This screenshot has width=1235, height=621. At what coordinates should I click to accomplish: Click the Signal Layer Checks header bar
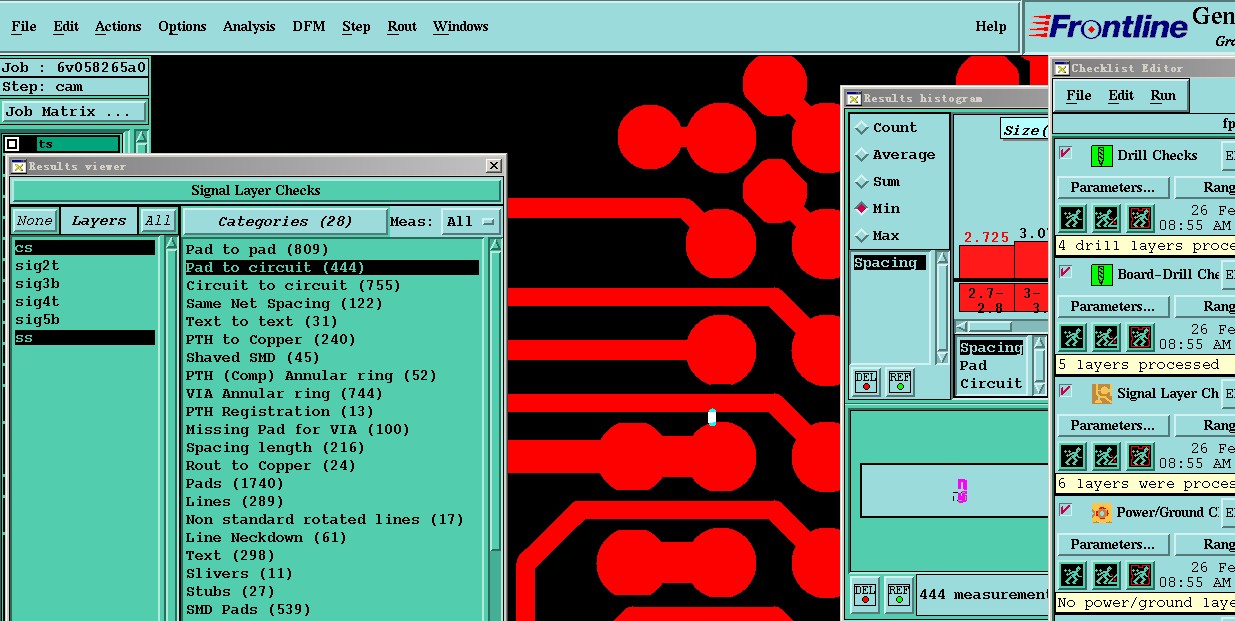click(256, 191)
